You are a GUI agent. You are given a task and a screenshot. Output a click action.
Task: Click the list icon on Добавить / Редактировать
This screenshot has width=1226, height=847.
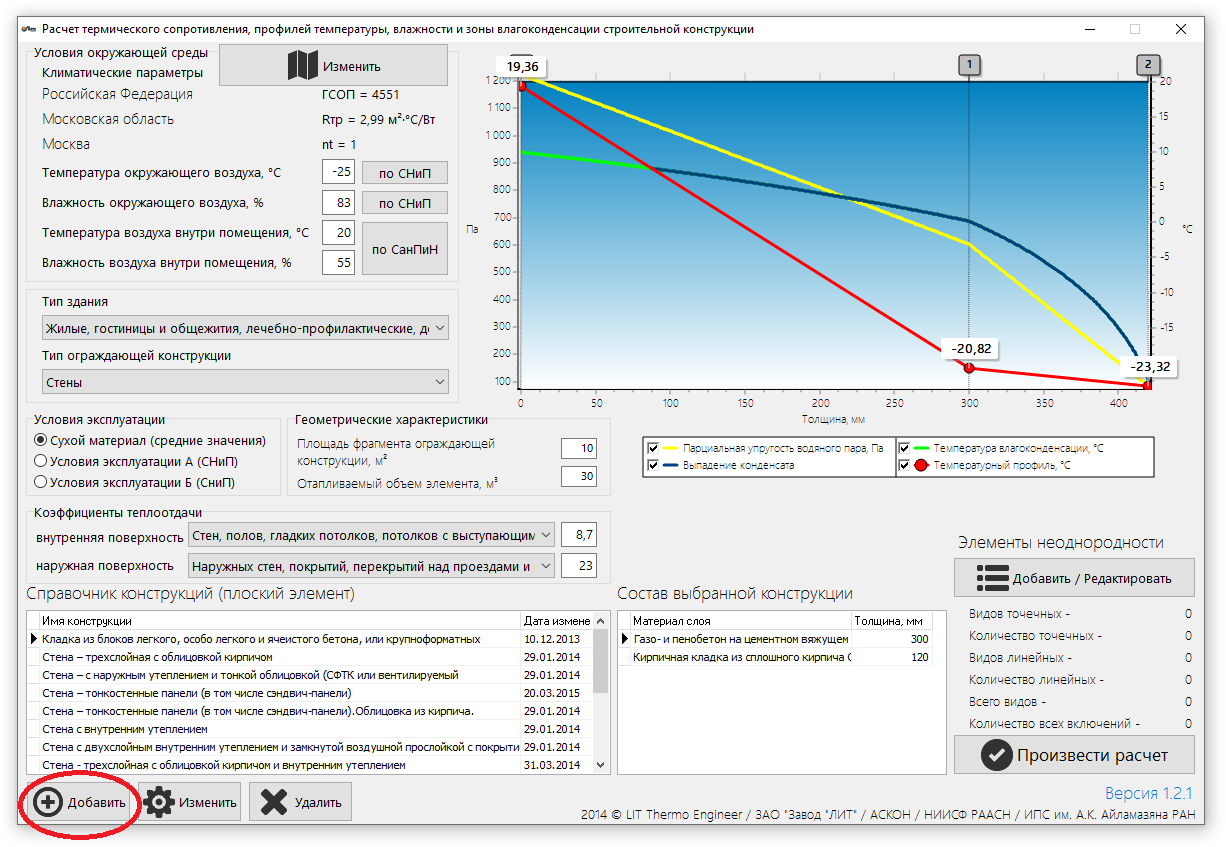point(993,577)
